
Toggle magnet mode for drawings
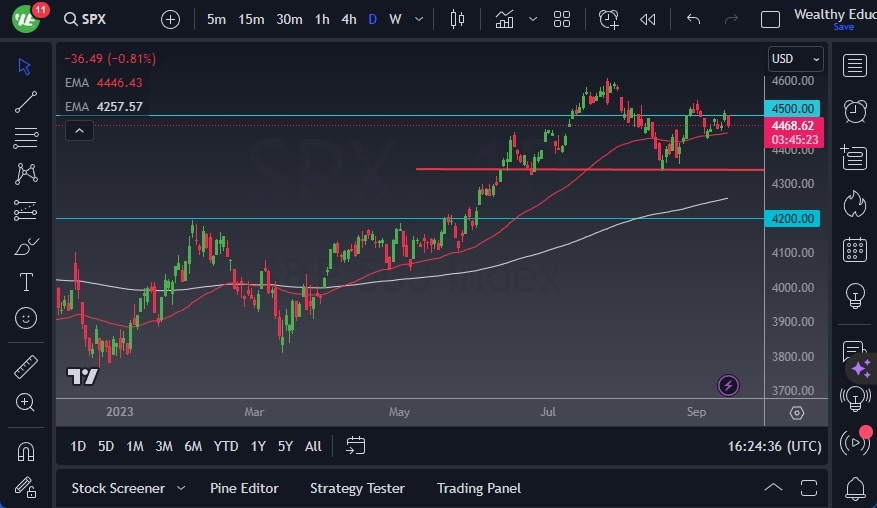[26, 451]
